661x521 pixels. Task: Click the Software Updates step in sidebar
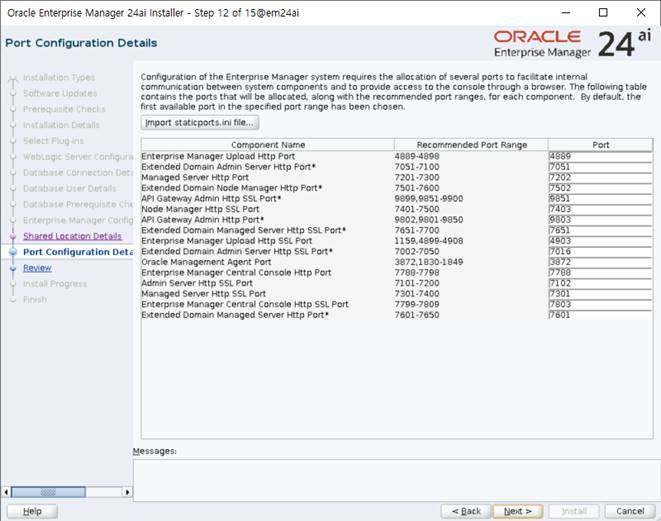click(60, 93)
